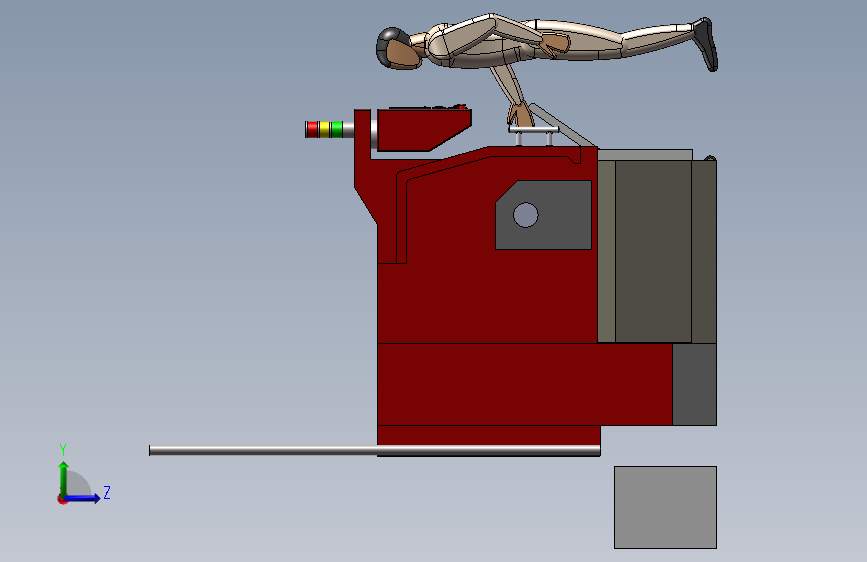The width and height of the screenshot is (867, 562).
Task: Select the red origin ball of the triad
Action: pos(62,499)
